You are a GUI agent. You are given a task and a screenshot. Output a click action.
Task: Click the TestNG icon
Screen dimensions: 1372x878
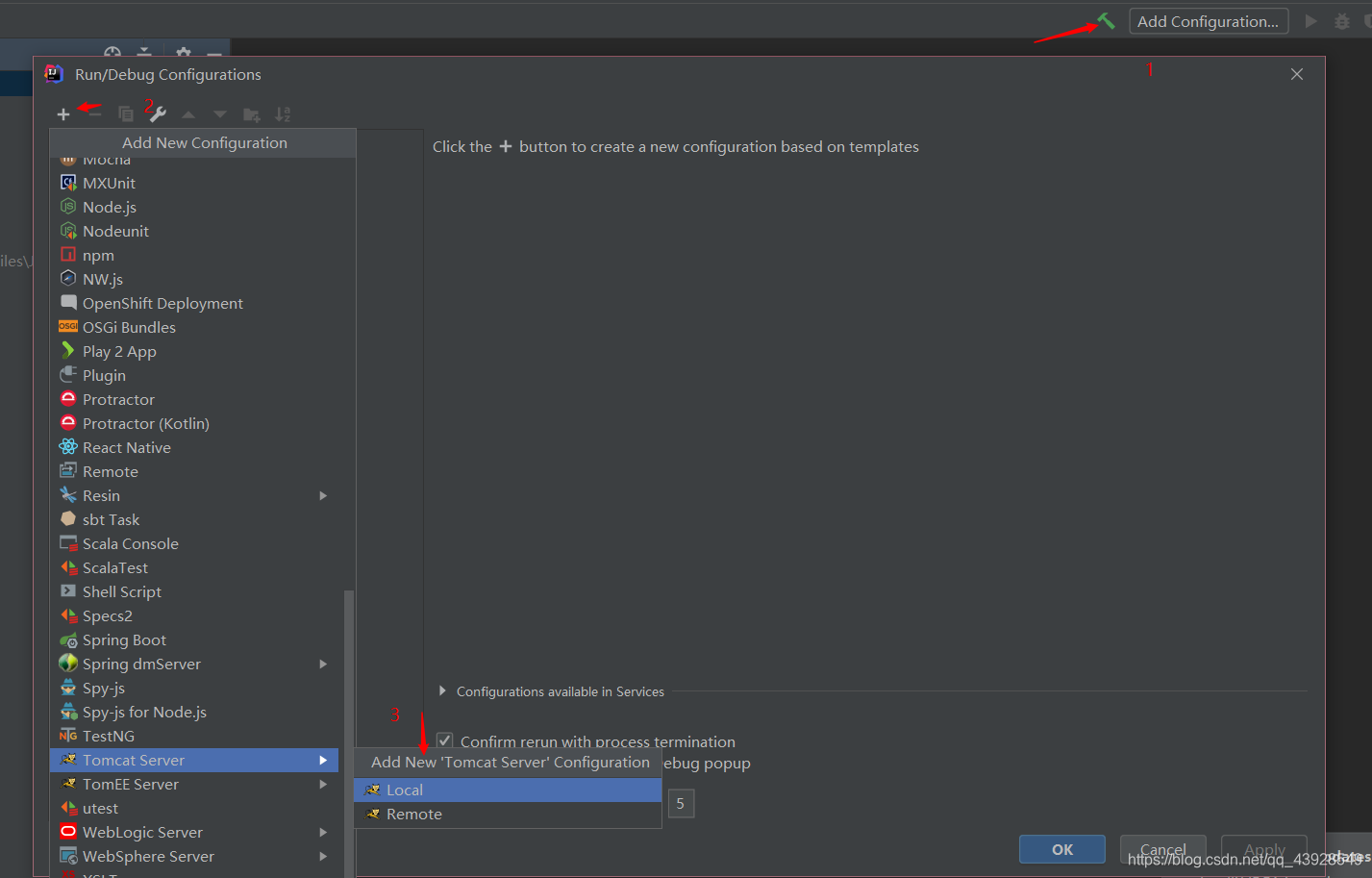coord(68,736)
